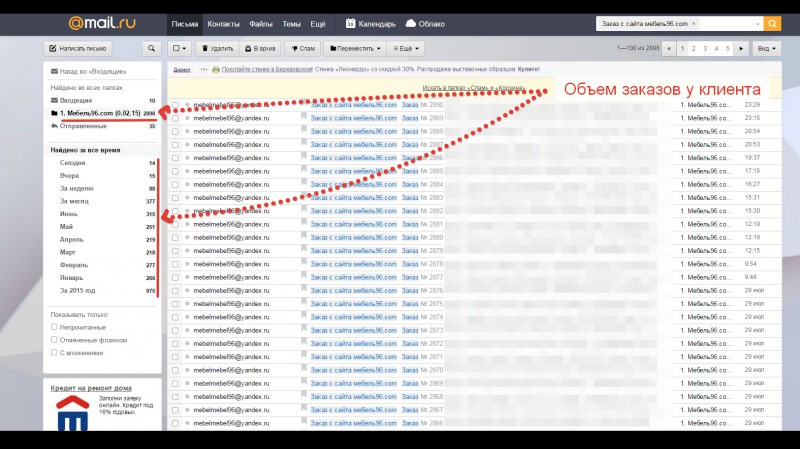Screen dimensions: 800x449
Task: Open Кредит на ремонт дома ad link
Action: pyautogui.click(x=91, y=388)
